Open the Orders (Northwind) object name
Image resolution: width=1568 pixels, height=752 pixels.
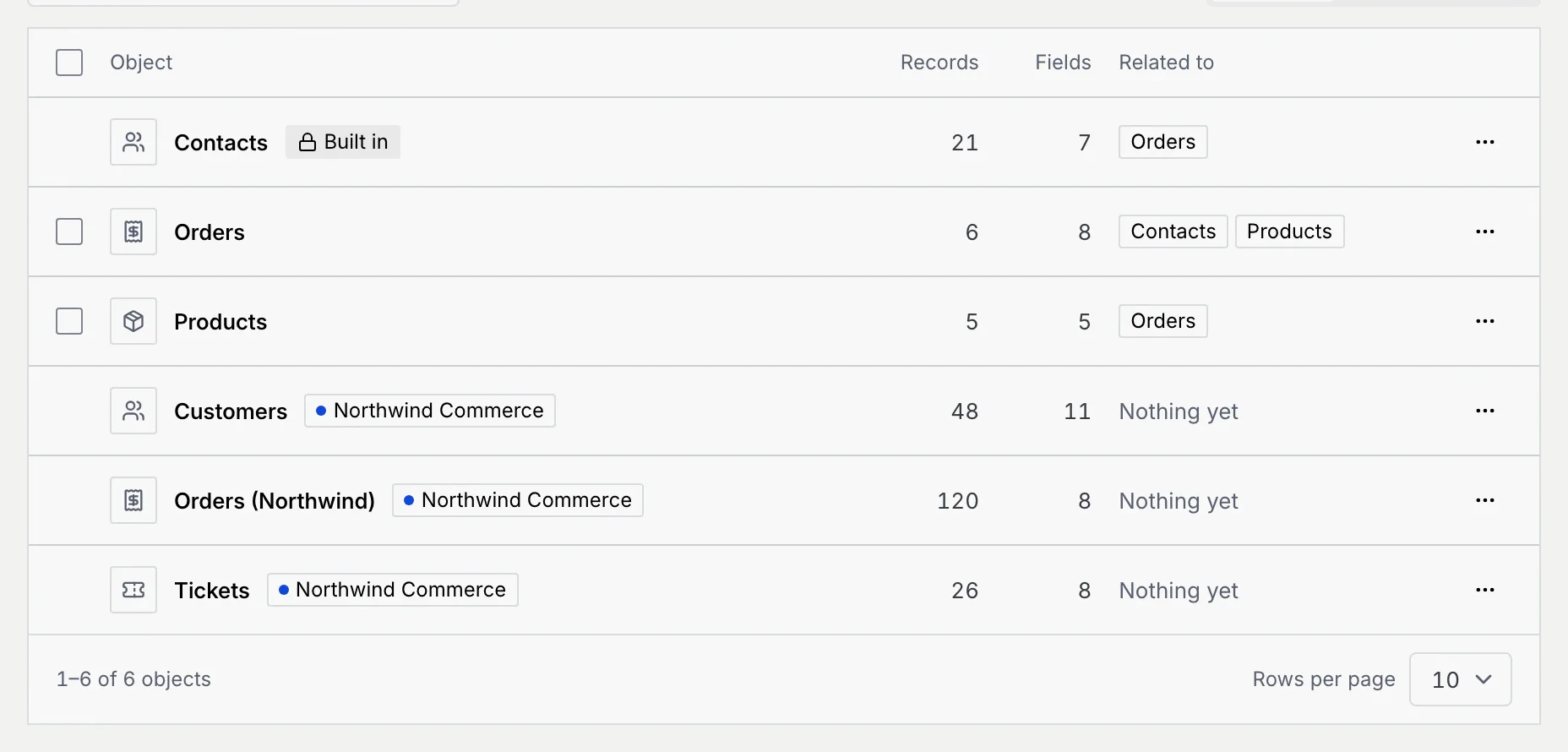click(275, 501)
